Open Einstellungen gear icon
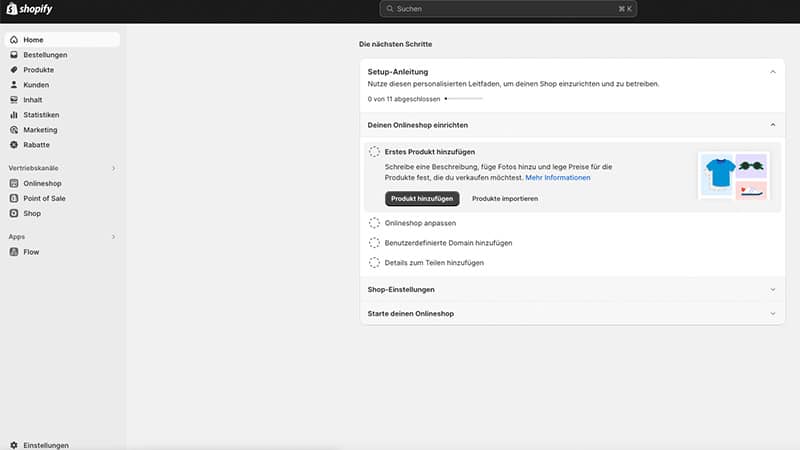Screen dimensions: 800x450 click(x=14, y=445)
